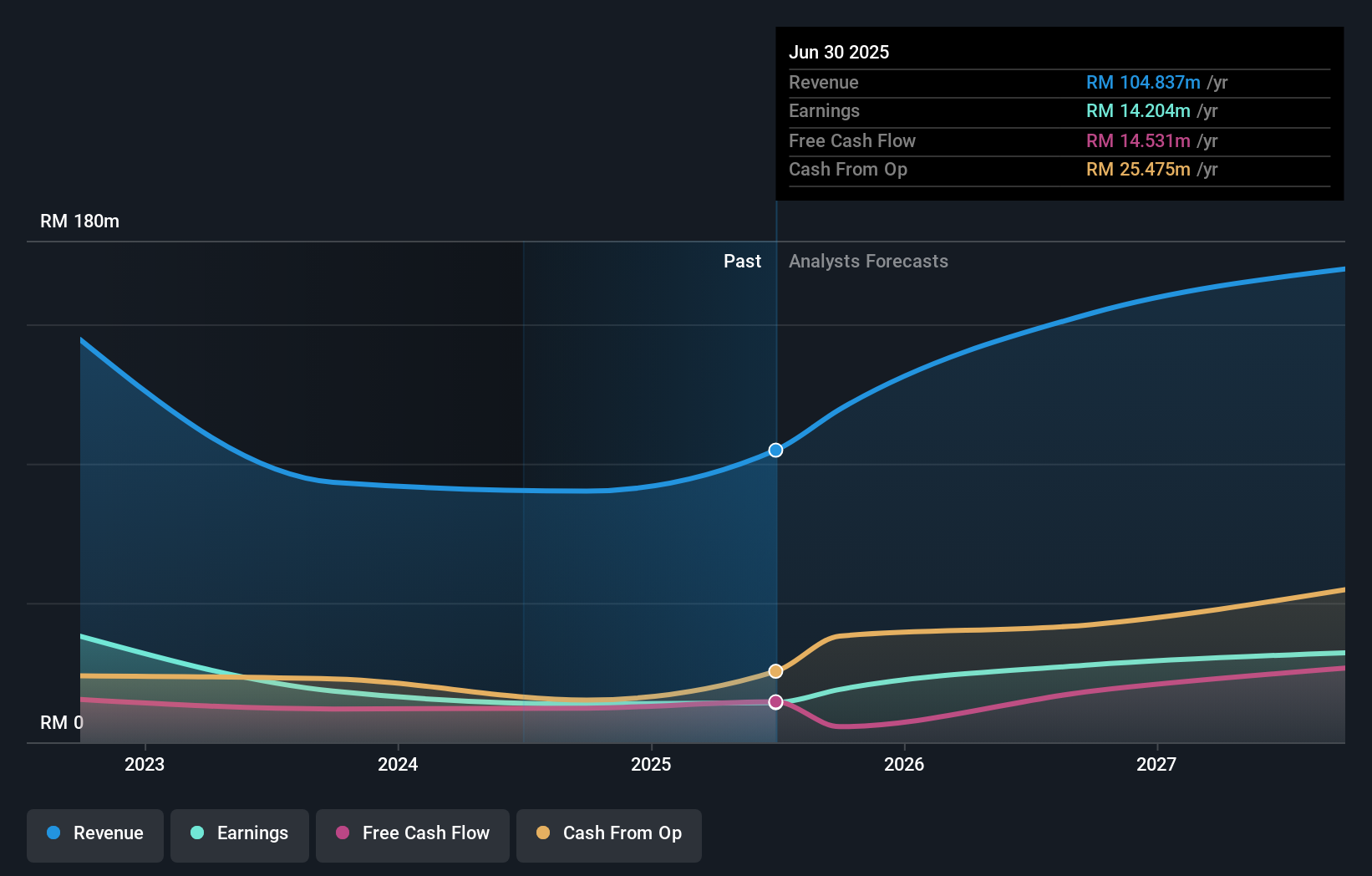
Task: Click the RM 180m axis label
Action: click(x=79, y=221)
